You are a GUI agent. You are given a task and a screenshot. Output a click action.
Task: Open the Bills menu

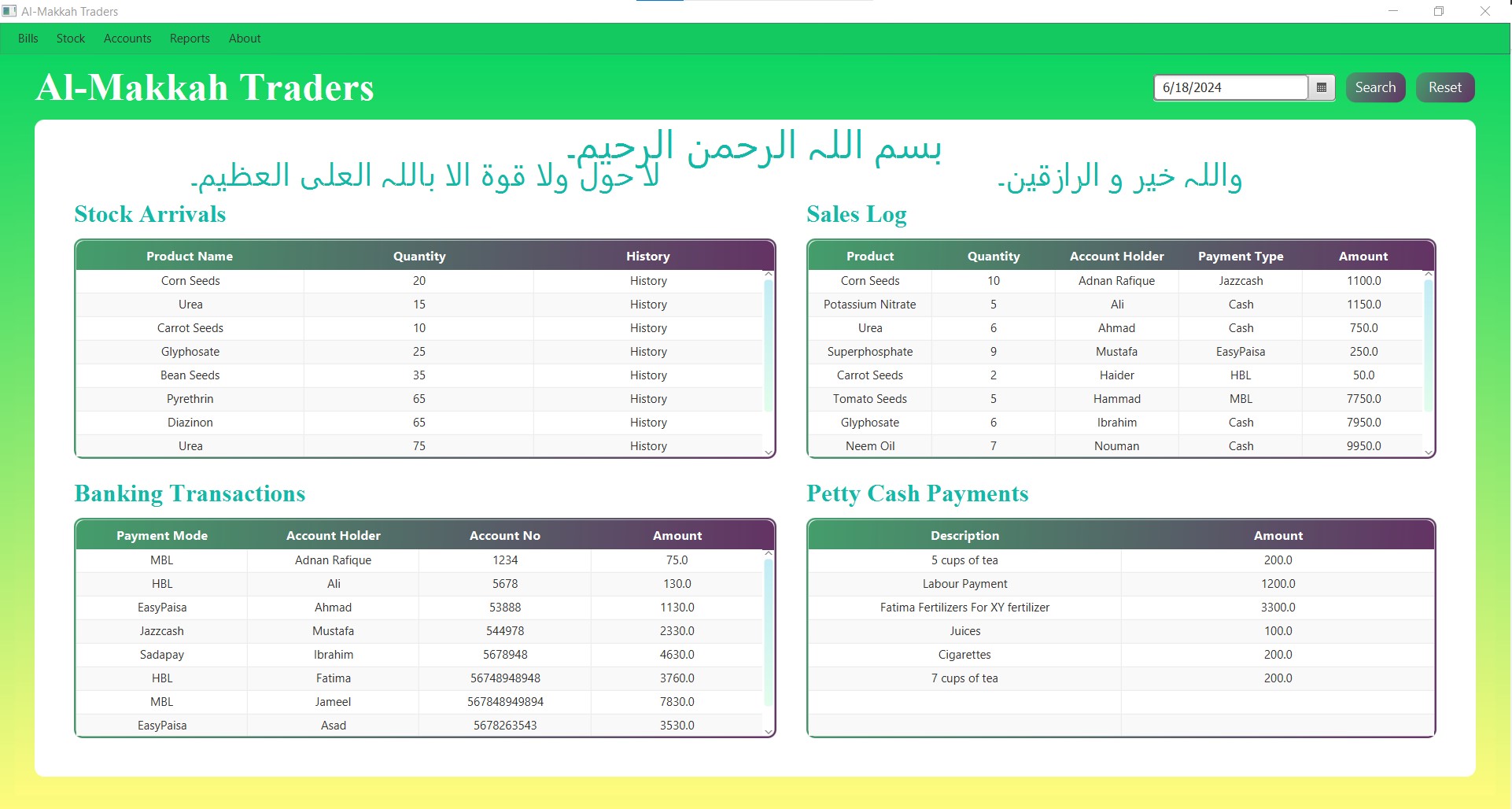click(28, 39)
